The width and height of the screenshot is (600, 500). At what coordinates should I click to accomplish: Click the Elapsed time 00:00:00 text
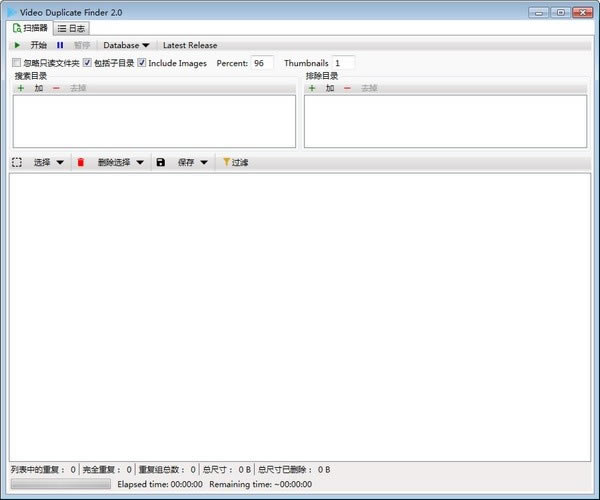[160, 484]
